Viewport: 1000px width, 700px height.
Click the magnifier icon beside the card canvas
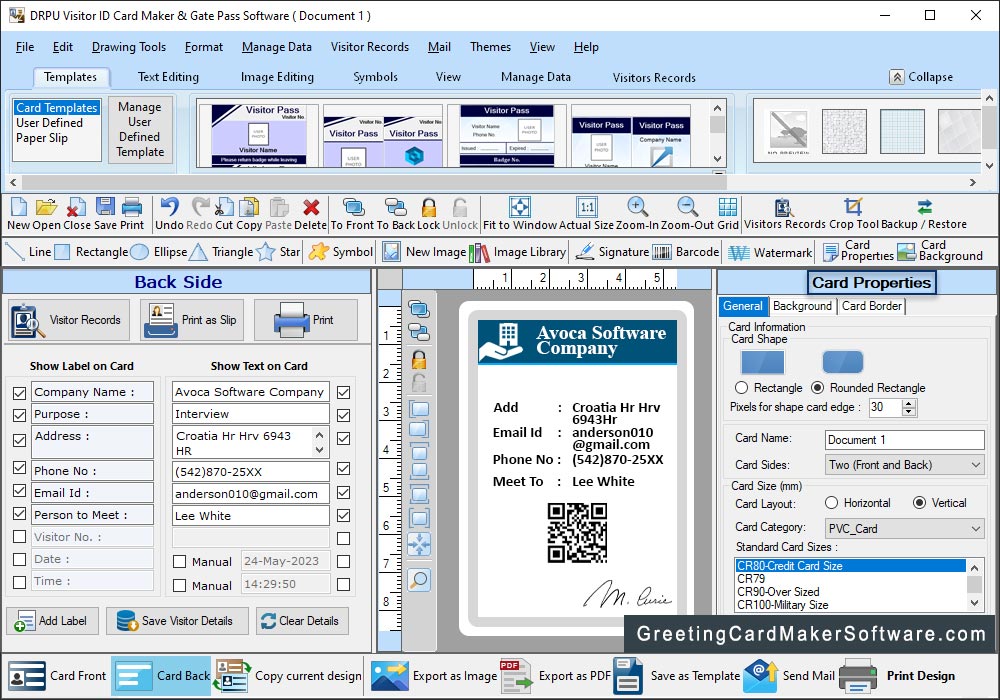coord(419,580)
